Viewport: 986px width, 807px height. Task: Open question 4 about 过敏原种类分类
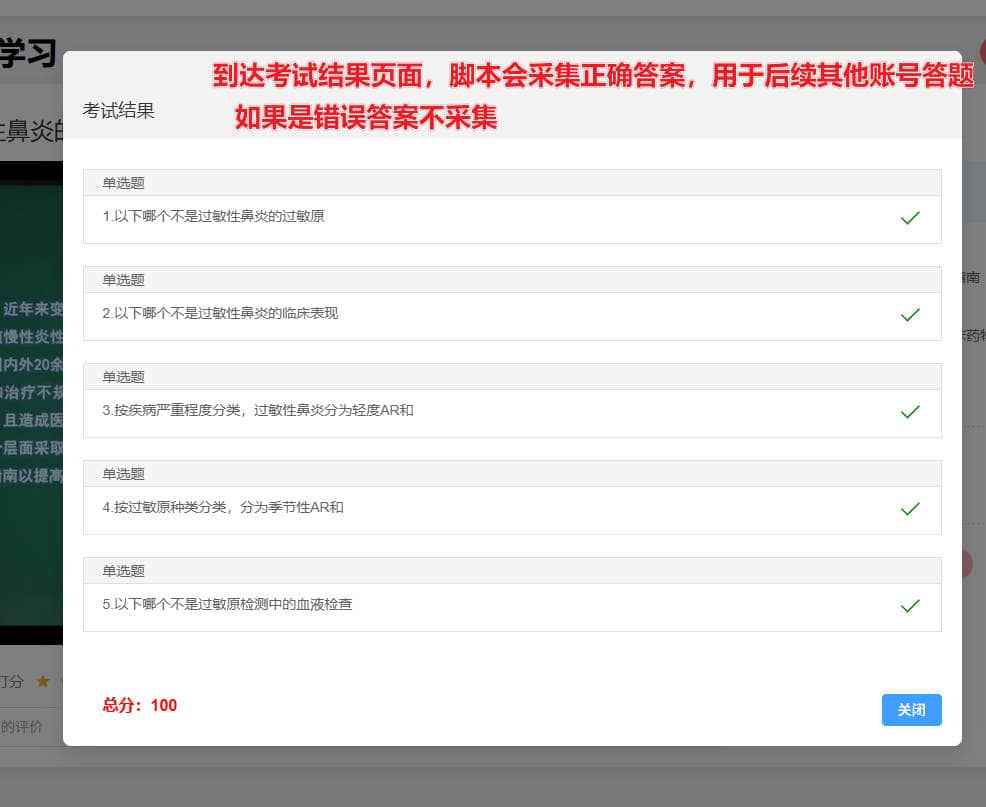222,507
